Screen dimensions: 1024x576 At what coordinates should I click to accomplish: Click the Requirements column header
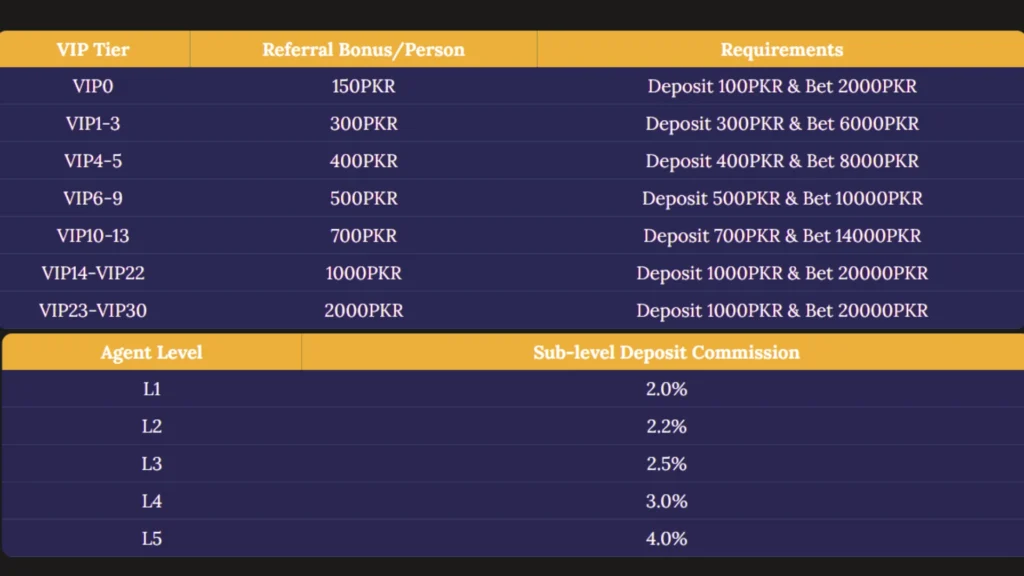[x=781, y=49]
